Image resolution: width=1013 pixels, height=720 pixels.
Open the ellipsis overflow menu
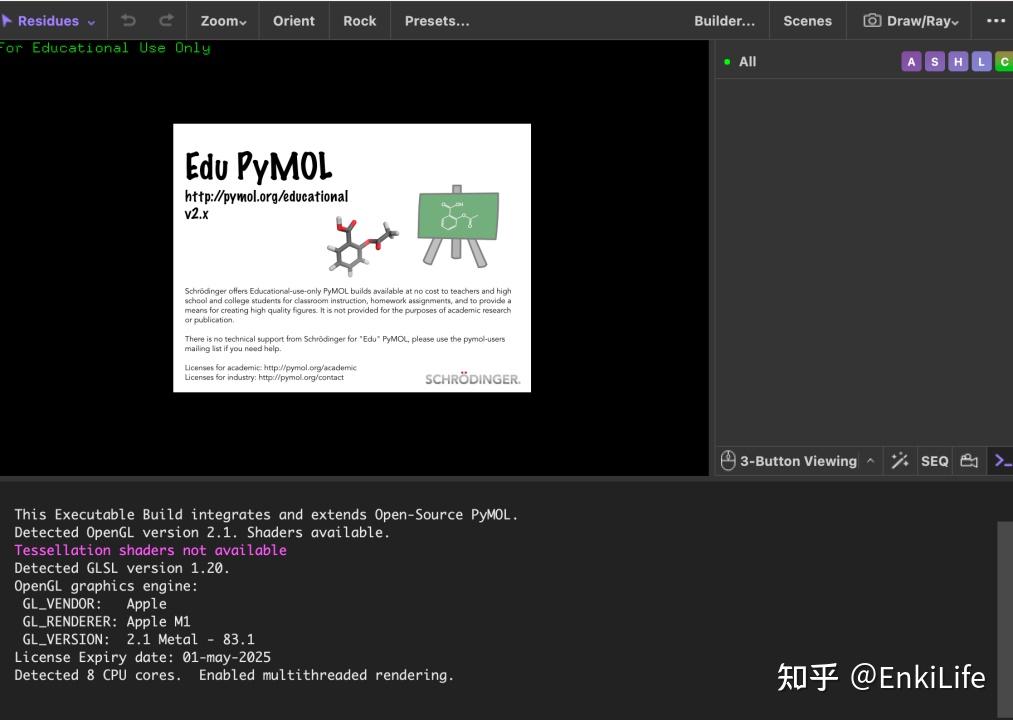pos(995,20)
